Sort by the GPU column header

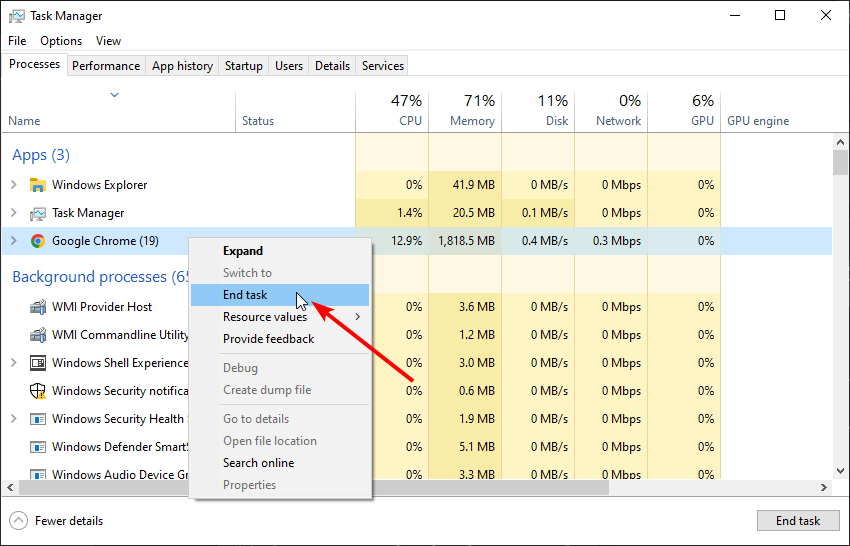pos(684,112)
